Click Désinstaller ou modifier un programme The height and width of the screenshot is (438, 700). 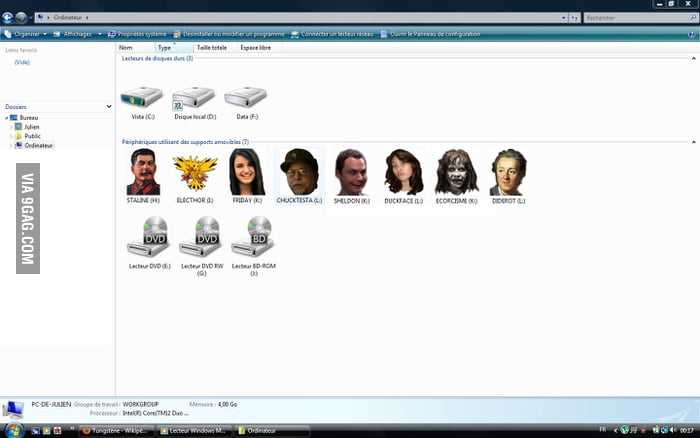tap(231, 34)
